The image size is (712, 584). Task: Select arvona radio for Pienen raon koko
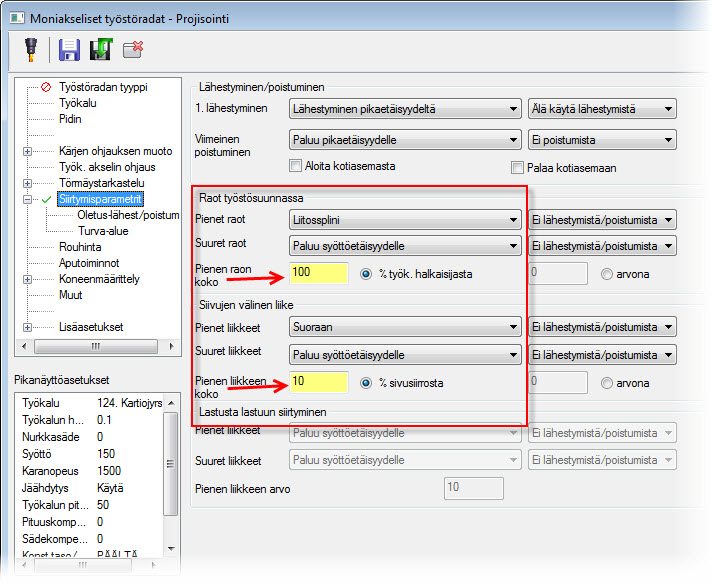pos(606,274)
